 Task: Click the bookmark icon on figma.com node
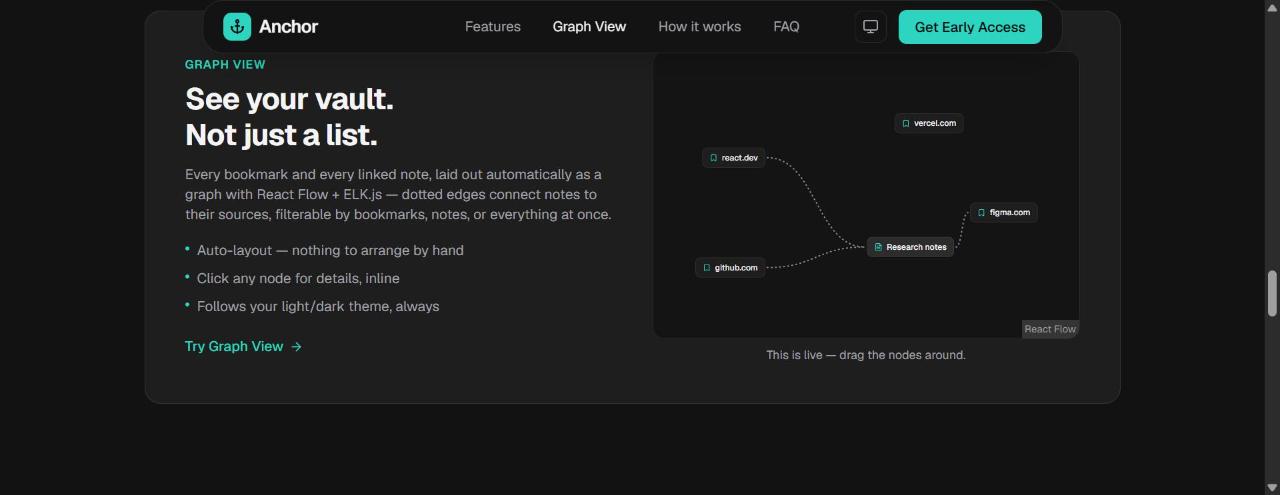(982, 213)
